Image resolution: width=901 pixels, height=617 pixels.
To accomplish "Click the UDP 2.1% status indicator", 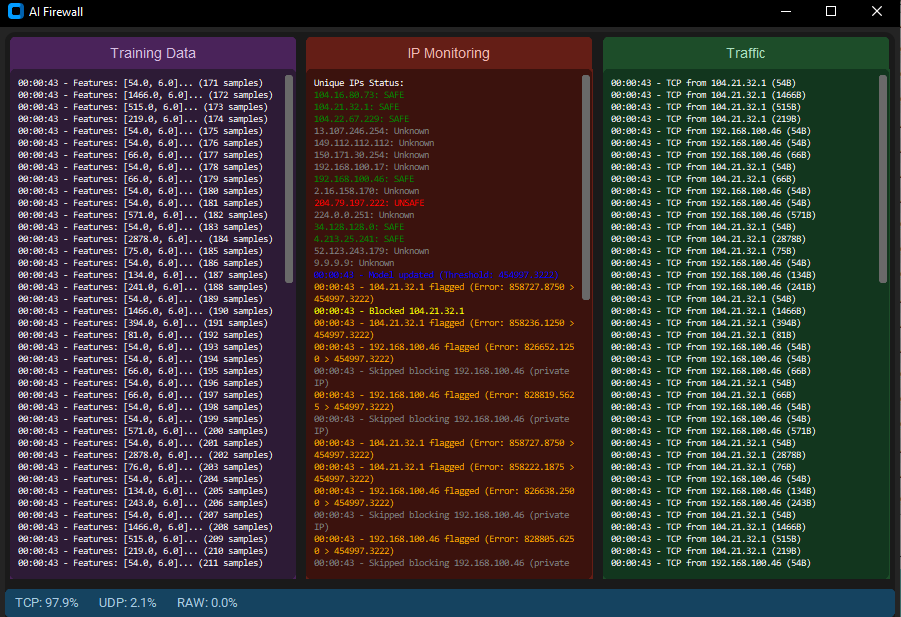I will click(x=127, y=603).
